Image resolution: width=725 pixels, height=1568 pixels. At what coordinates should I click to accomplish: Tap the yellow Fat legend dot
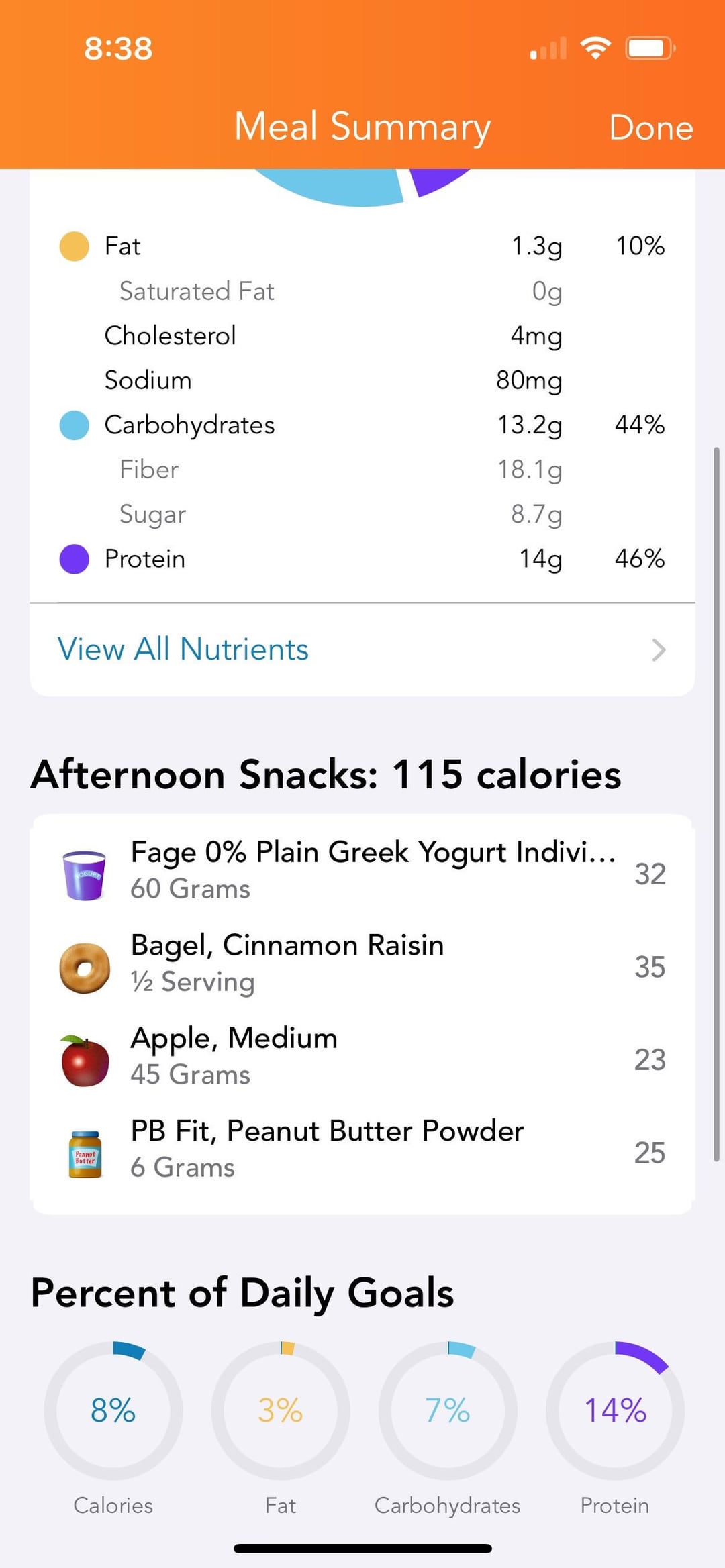[x=75, y=246]
